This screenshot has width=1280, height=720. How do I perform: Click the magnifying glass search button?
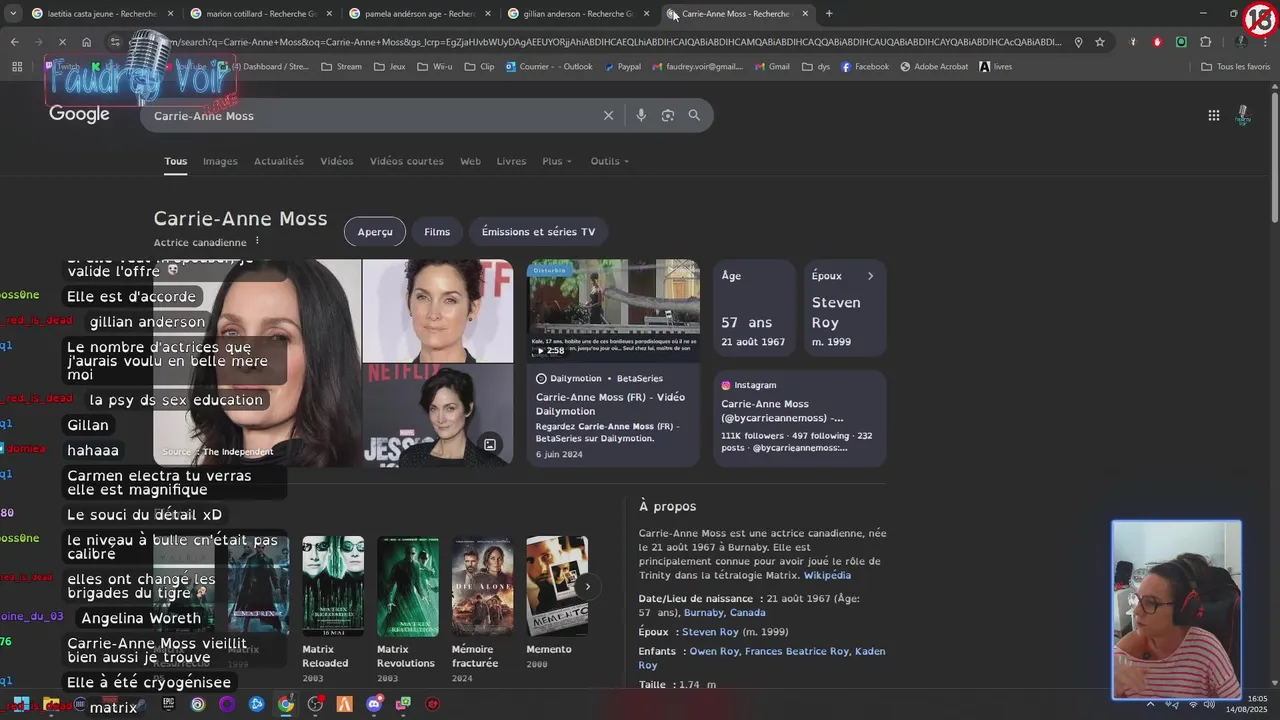(x=694, y=115)
